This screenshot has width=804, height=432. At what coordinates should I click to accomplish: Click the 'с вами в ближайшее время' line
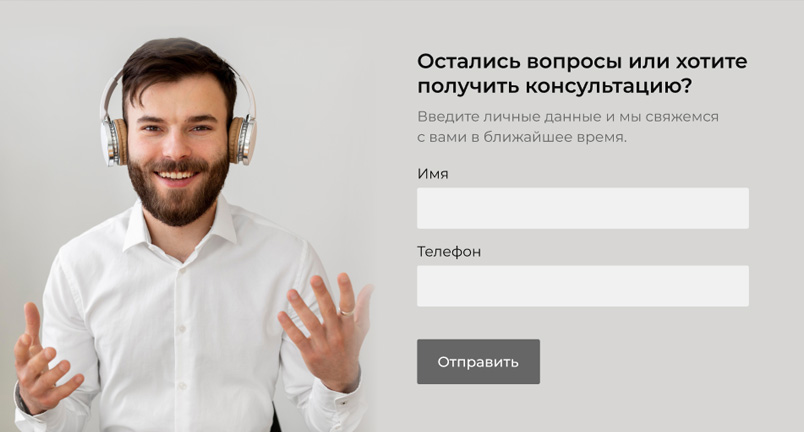[521, 137]
